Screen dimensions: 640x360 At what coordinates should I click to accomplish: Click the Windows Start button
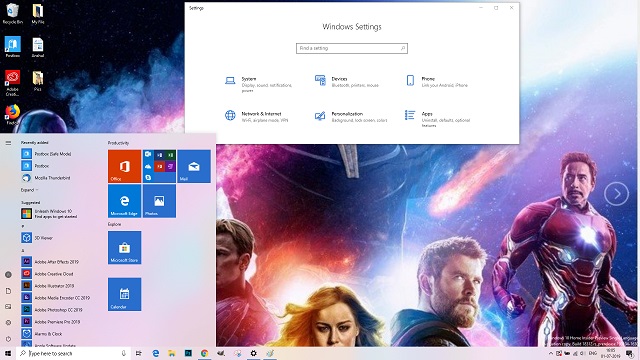8,353
